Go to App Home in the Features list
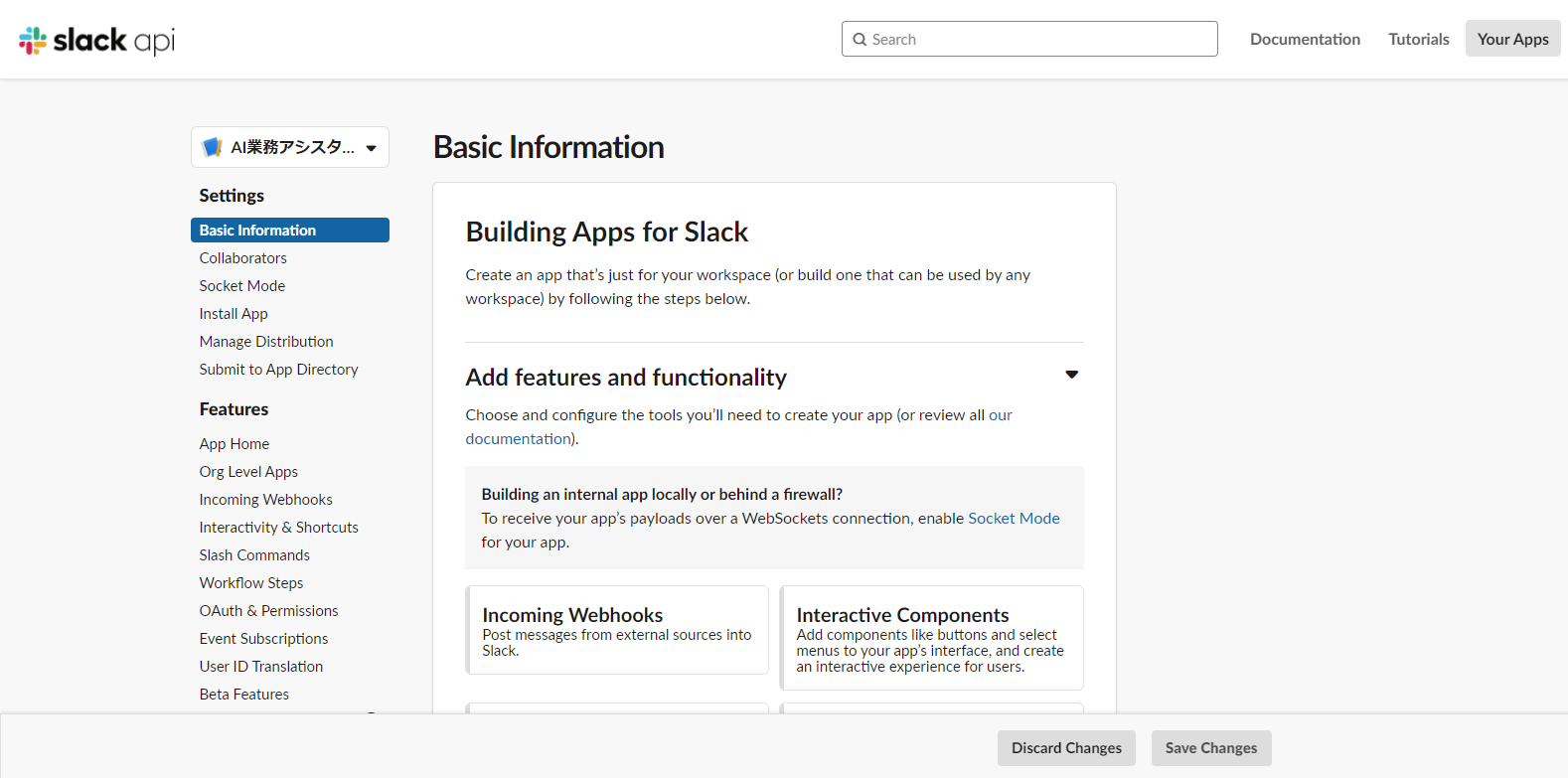The height and width of the screenshot is (778, 1568). point(235,444)
